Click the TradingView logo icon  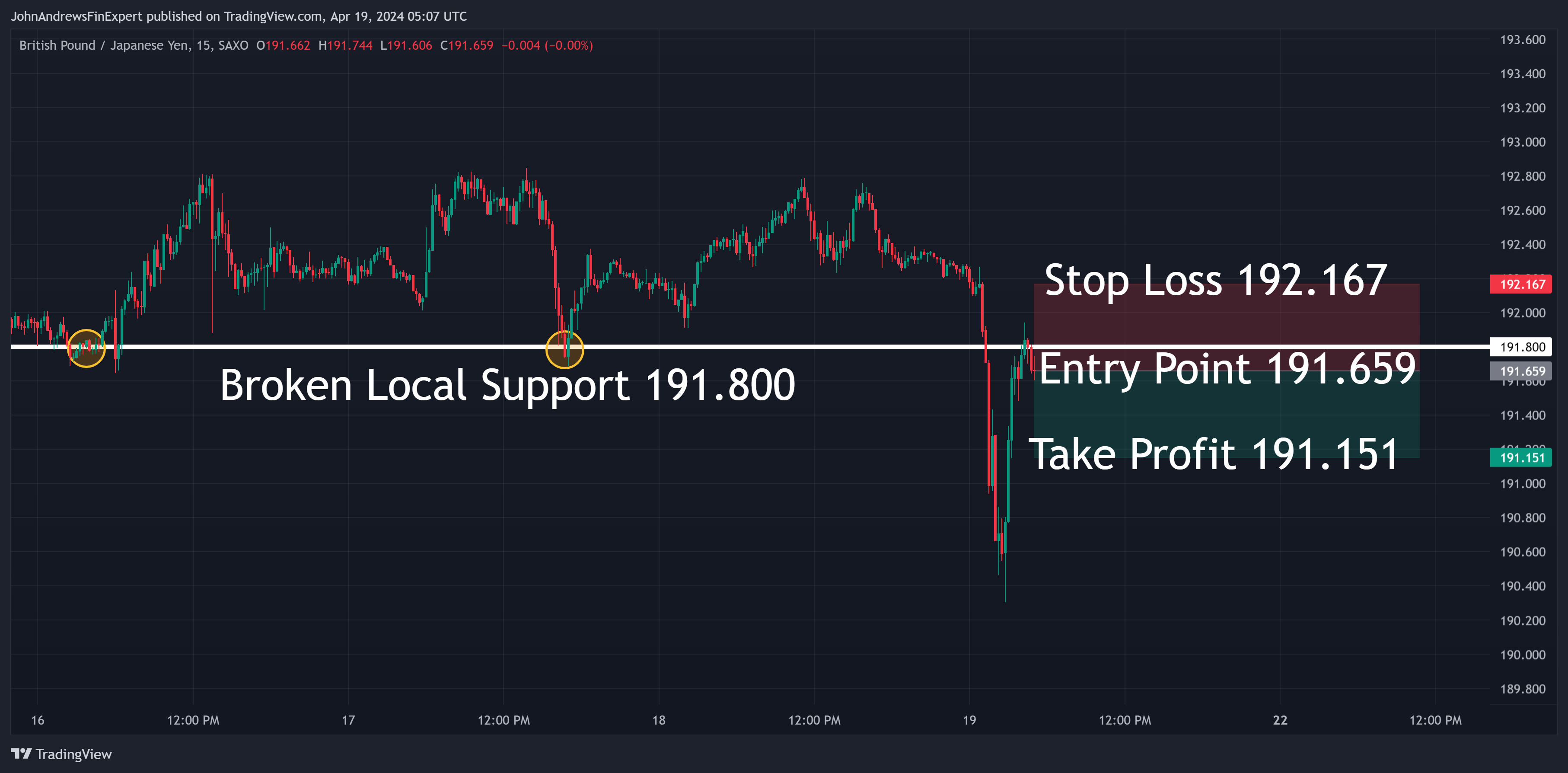(x=21, y=754)
